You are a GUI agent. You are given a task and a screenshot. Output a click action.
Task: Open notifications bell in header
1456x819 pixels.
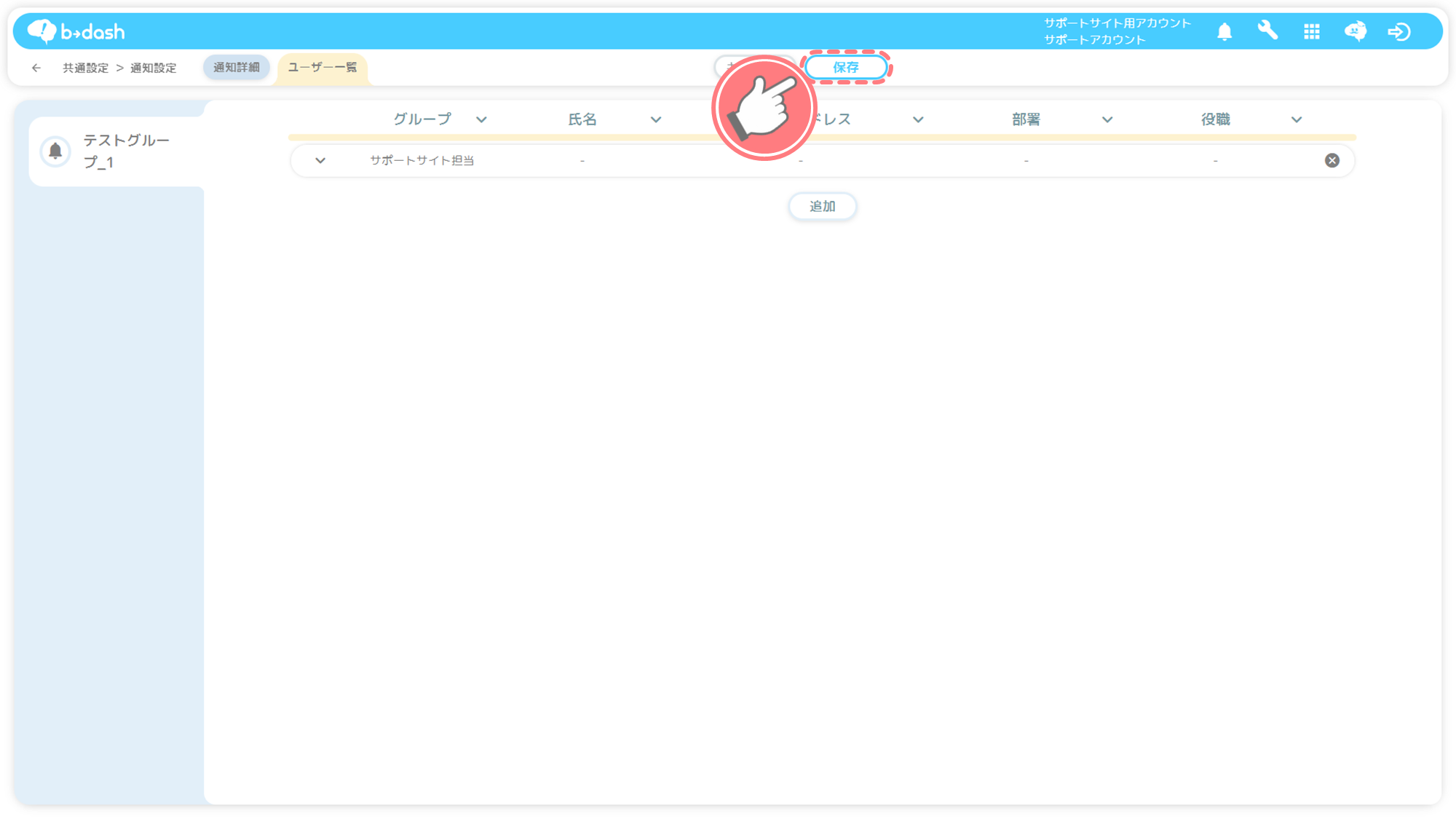click(1224, 31)
